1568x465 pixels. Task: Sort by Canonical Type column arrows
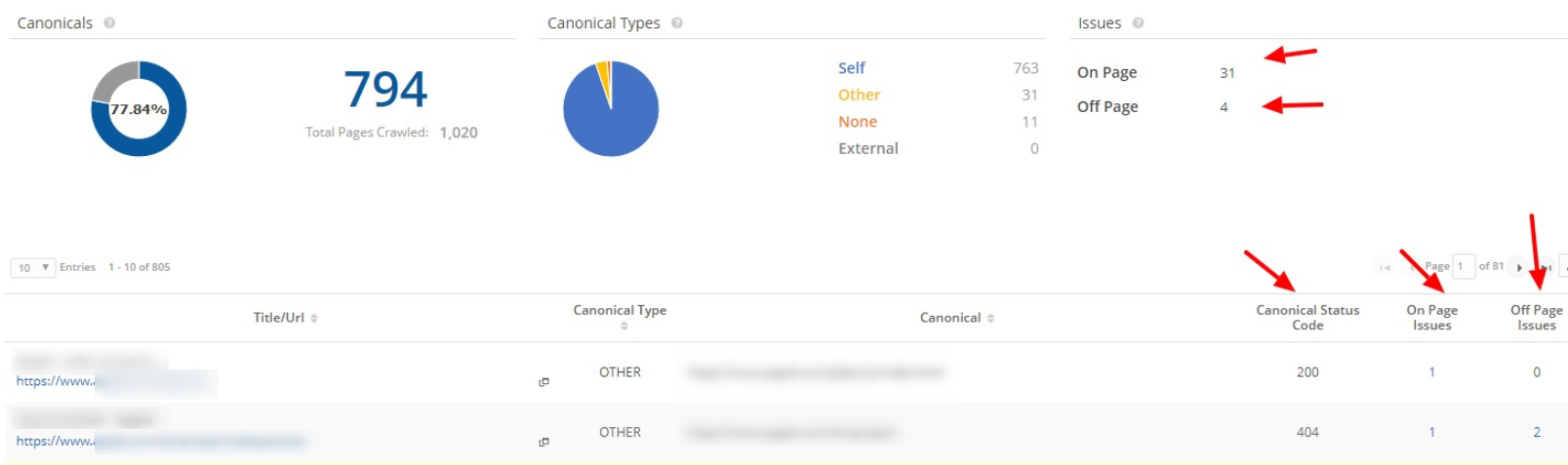click(623, 327)
